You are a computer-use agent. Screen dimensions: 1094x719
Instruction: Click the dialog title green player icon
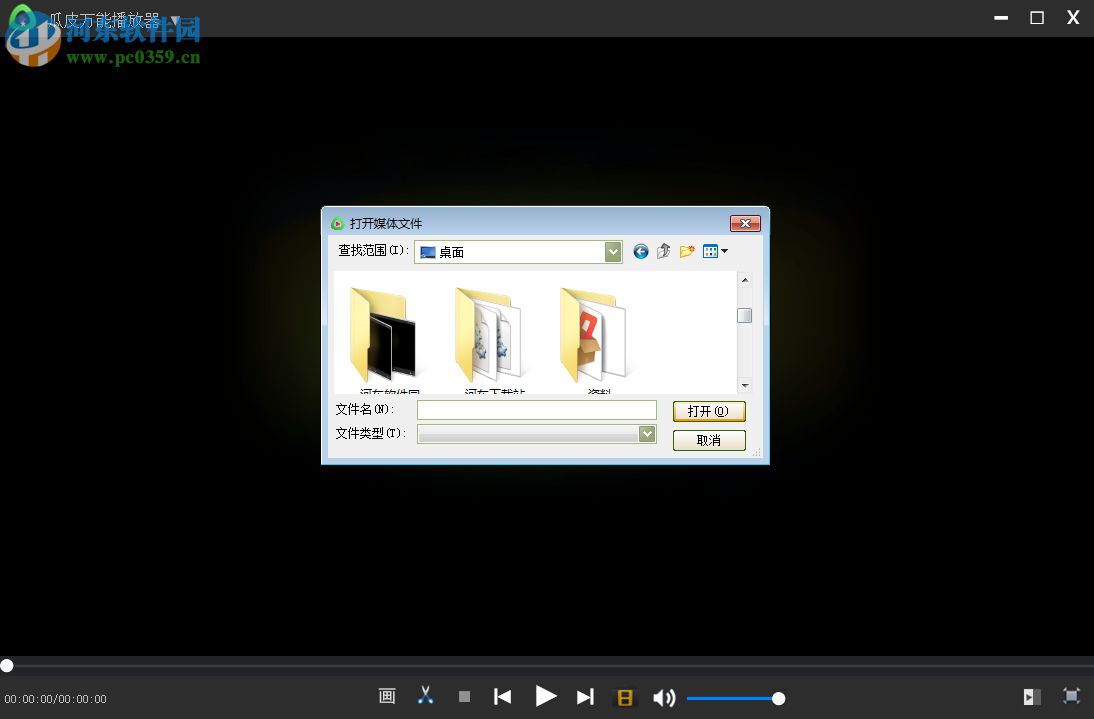(x=338, y=223)
